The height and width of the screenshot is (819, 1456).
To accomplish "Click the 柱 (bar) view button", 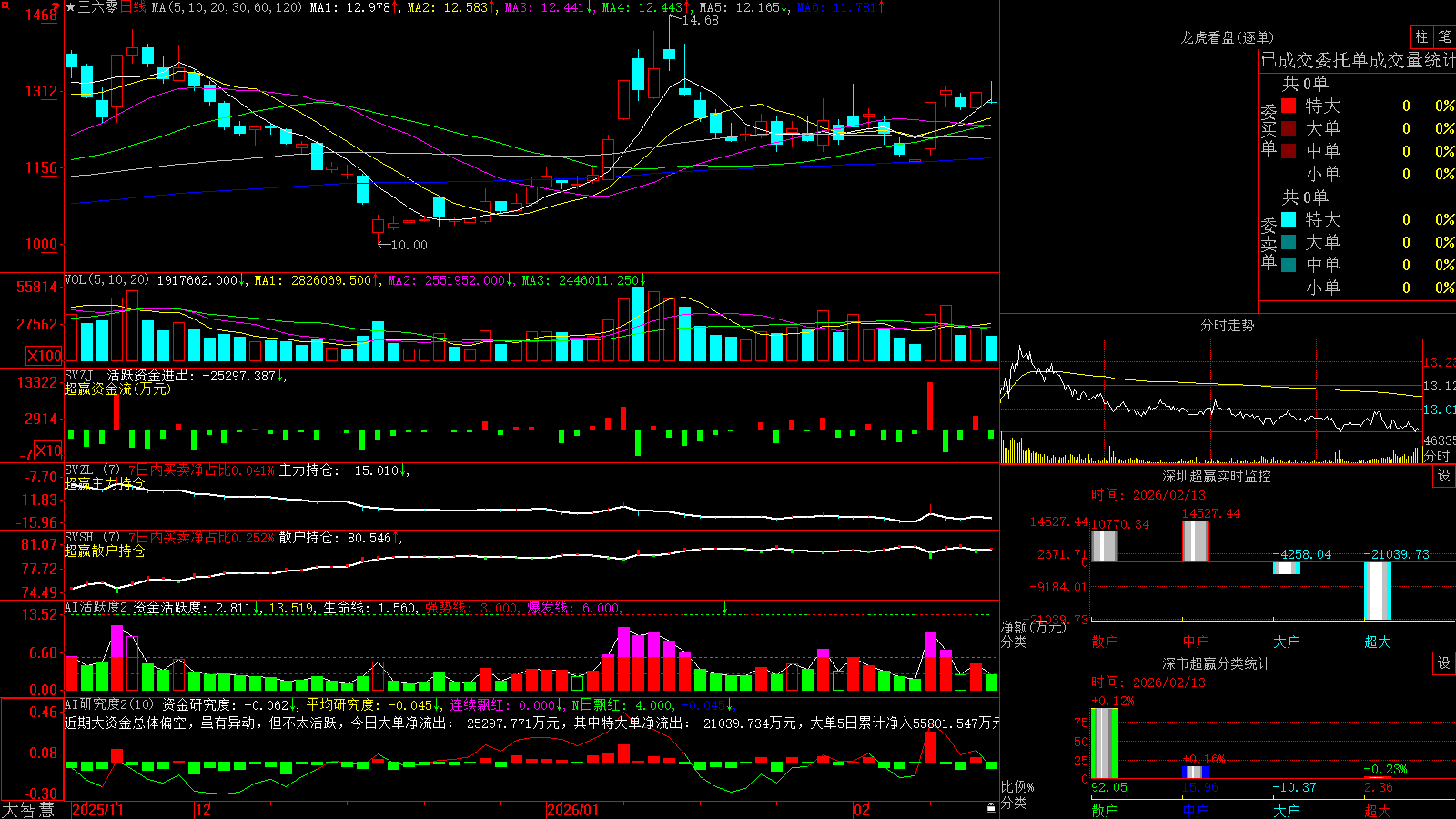I will coord(1421,37).
